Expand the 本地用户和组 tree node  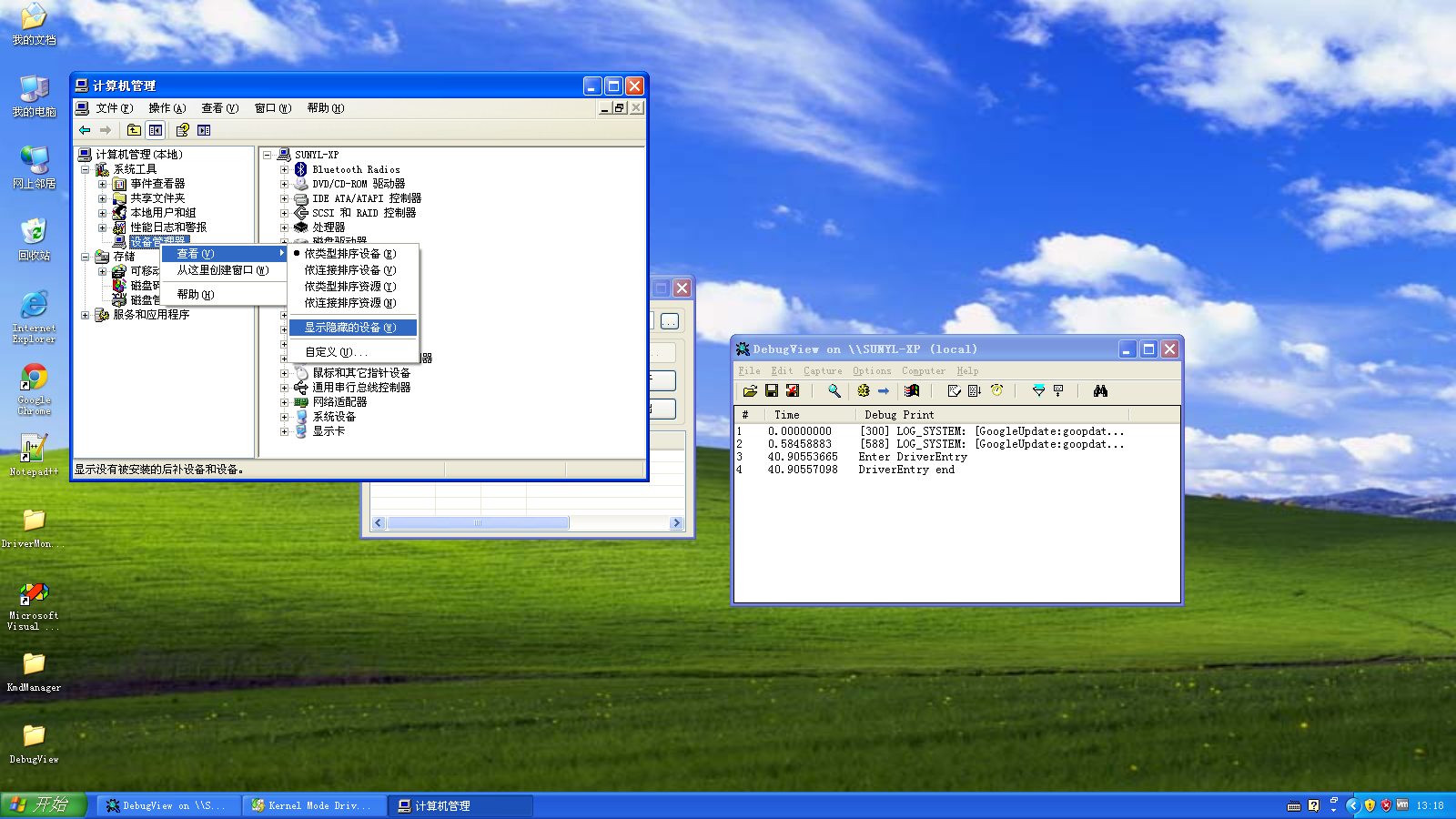pos(103,213)
